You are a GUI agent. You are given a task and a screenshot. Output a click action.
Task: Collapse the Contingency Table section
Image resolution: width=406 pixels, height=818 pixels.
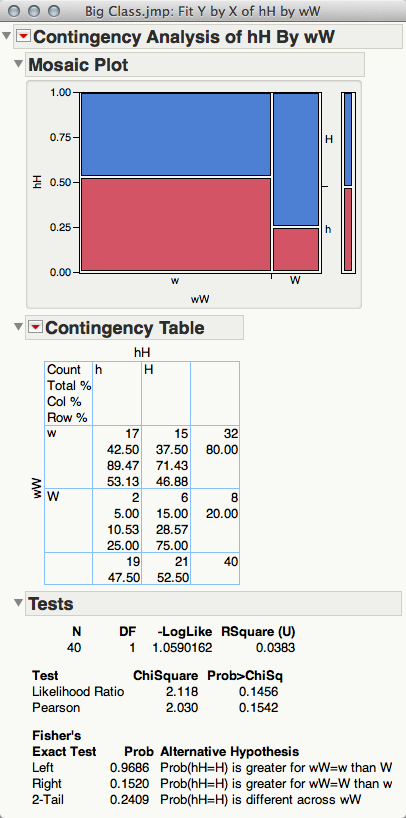coord(19,327)
